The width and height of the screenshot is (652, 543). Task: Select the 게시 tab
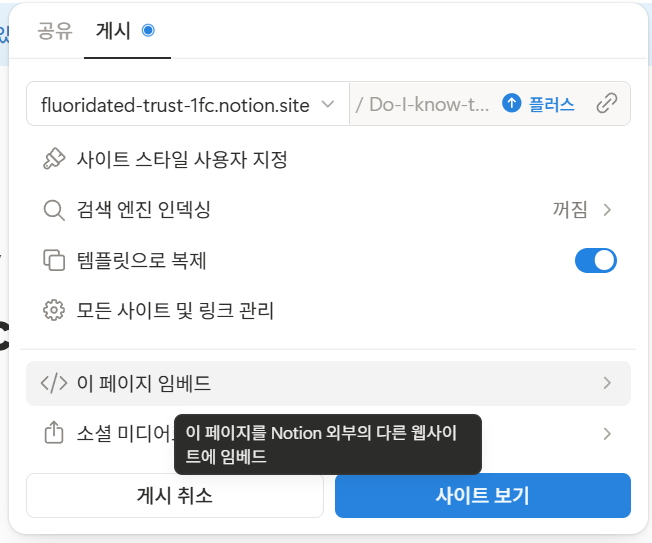(x=113, y=31)
